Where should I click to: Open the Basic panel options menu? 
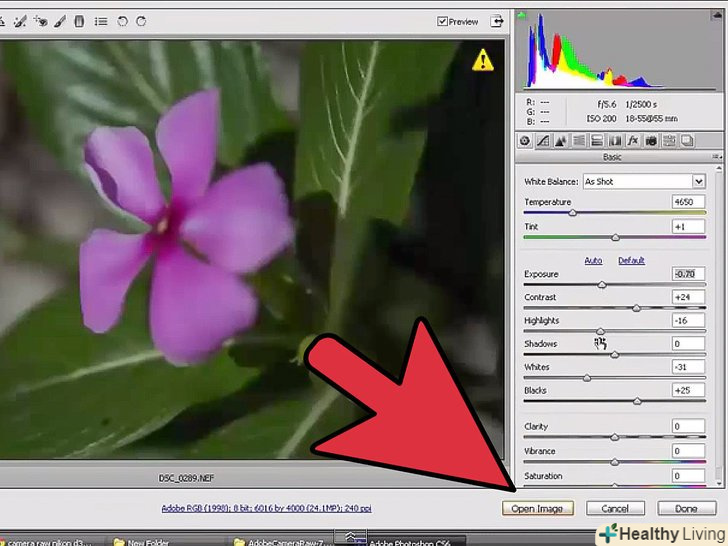pyautogui.click(x=716, y=157)
